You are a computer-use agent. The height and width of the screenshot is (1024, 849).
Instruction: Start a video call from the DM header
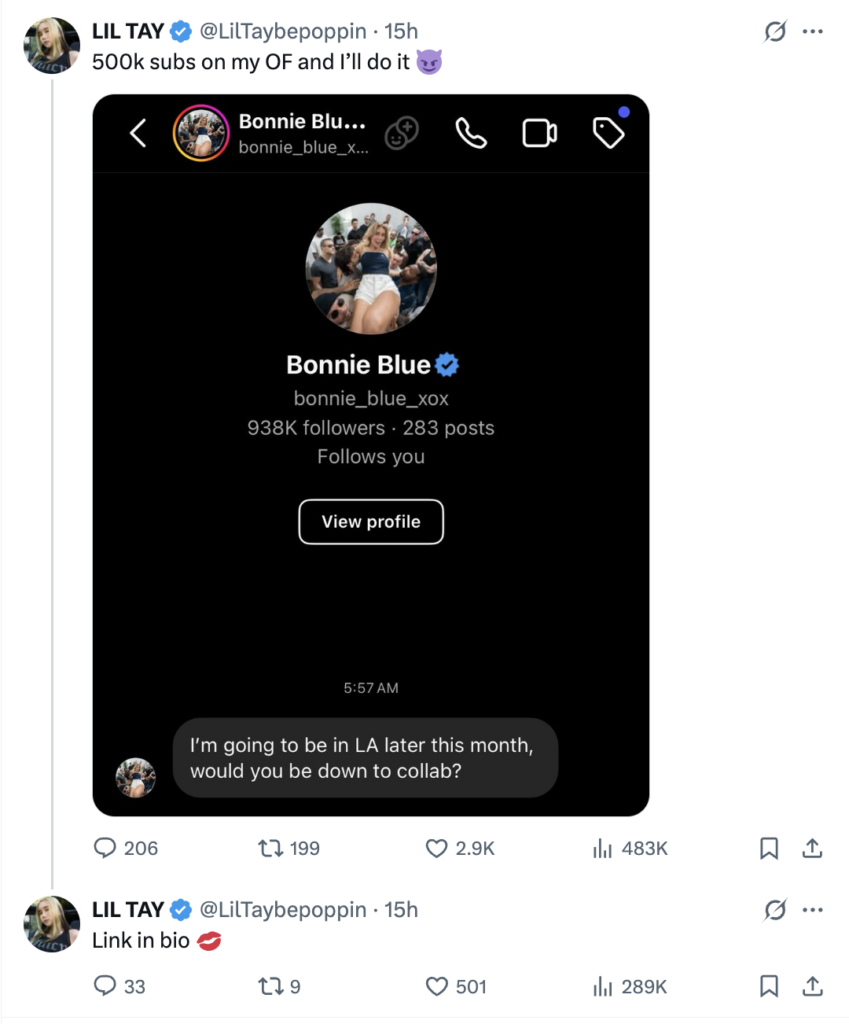(540, 133)
